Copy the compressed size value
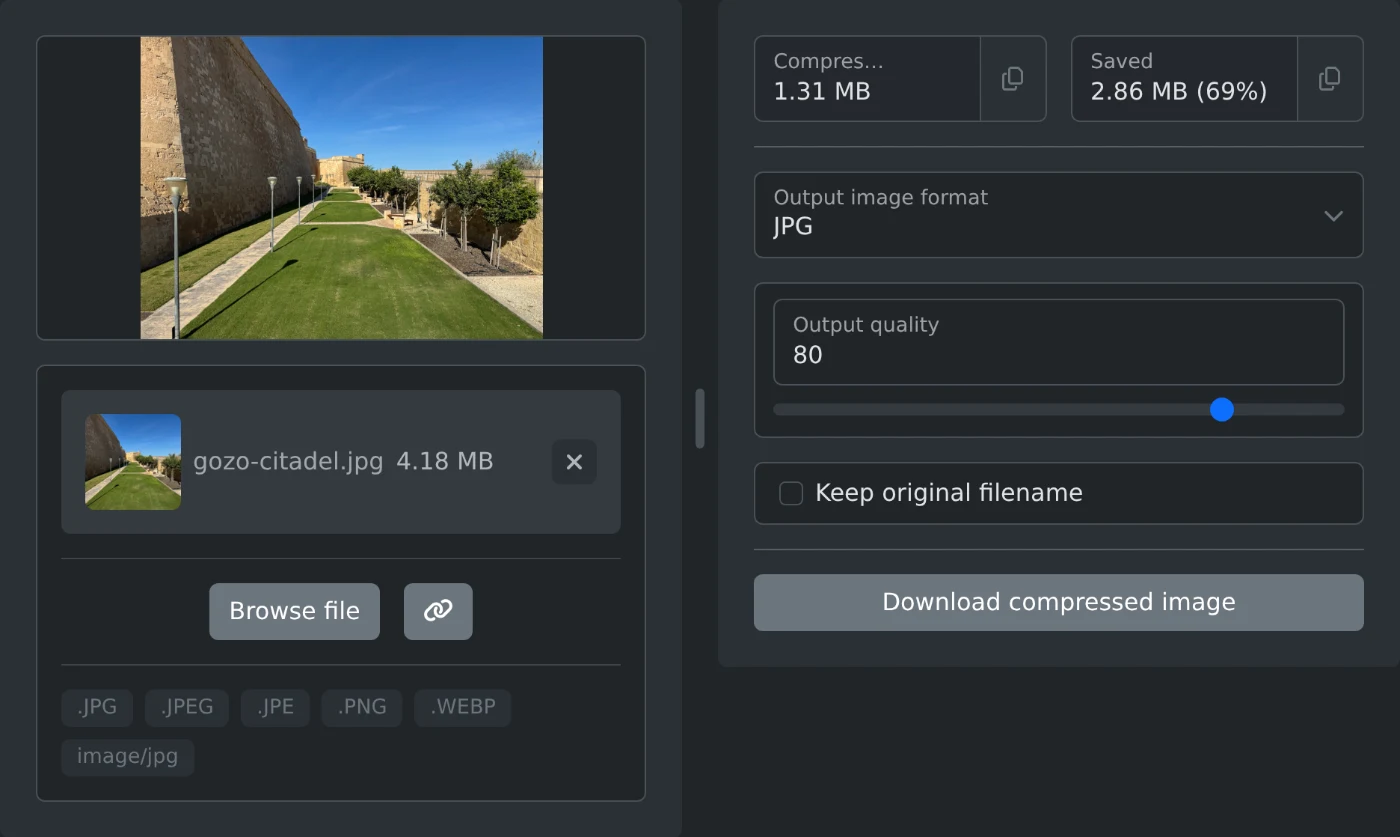 point(1013,79)
